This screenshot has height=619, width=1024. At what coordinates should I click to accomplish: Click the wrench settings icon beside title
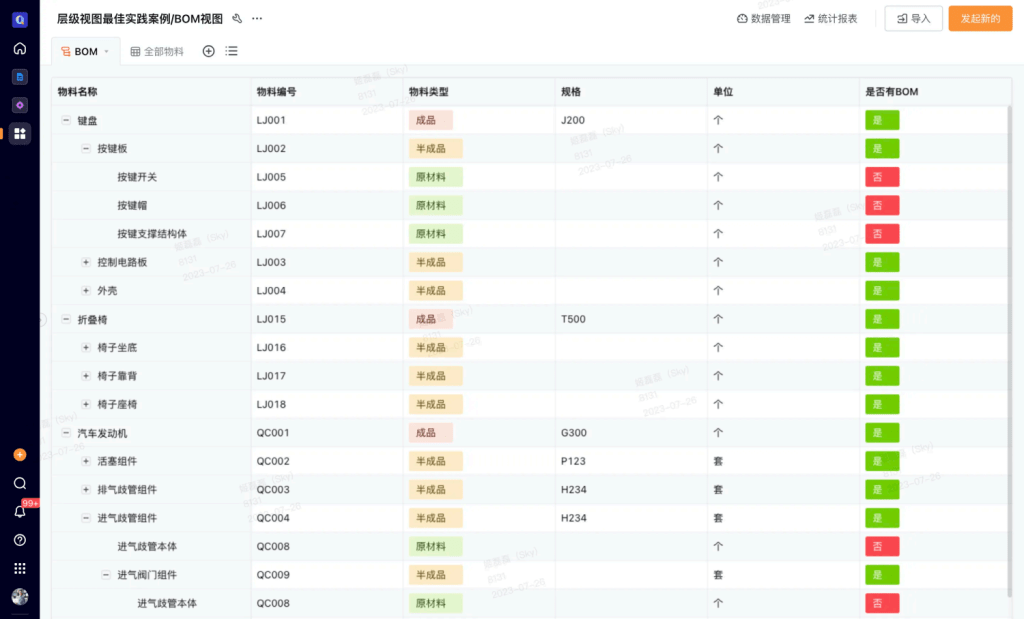pos(237,18)
